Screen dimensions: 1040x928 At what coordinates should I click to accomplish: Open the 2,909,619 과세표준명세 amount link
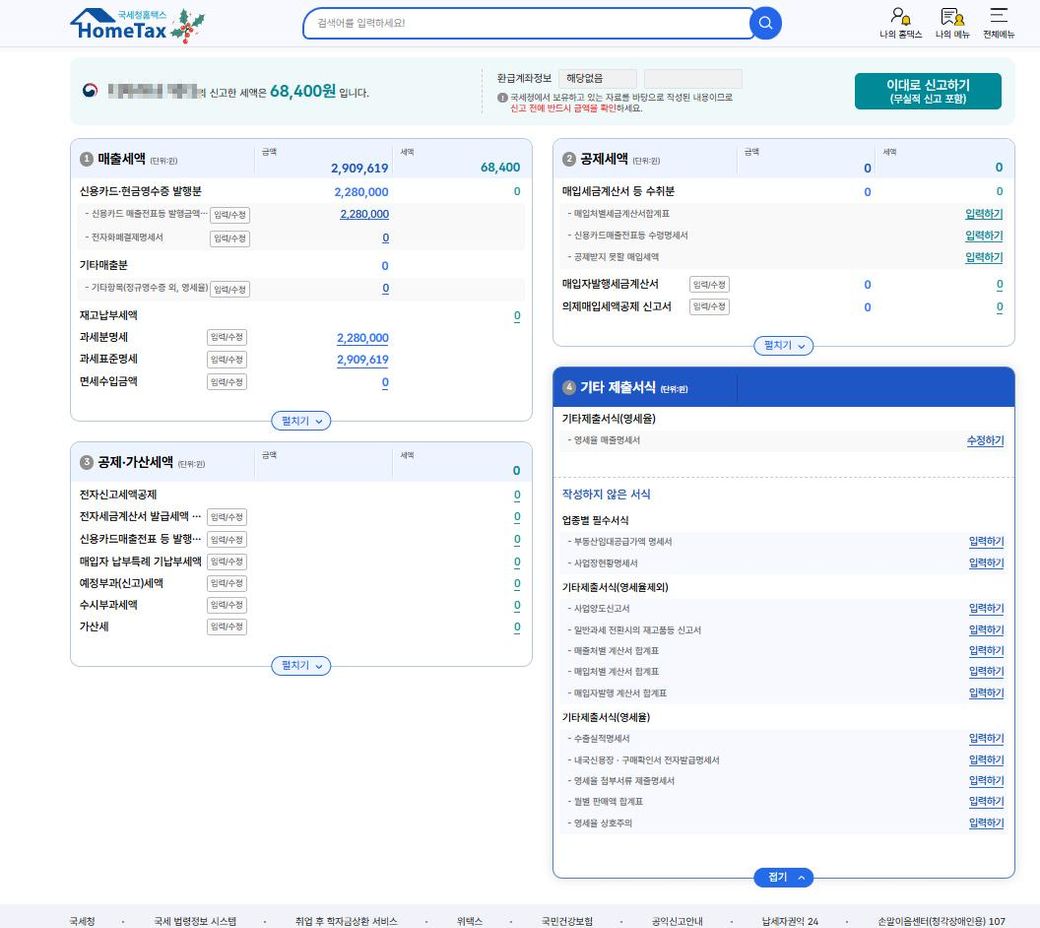(x=362, y=360)
